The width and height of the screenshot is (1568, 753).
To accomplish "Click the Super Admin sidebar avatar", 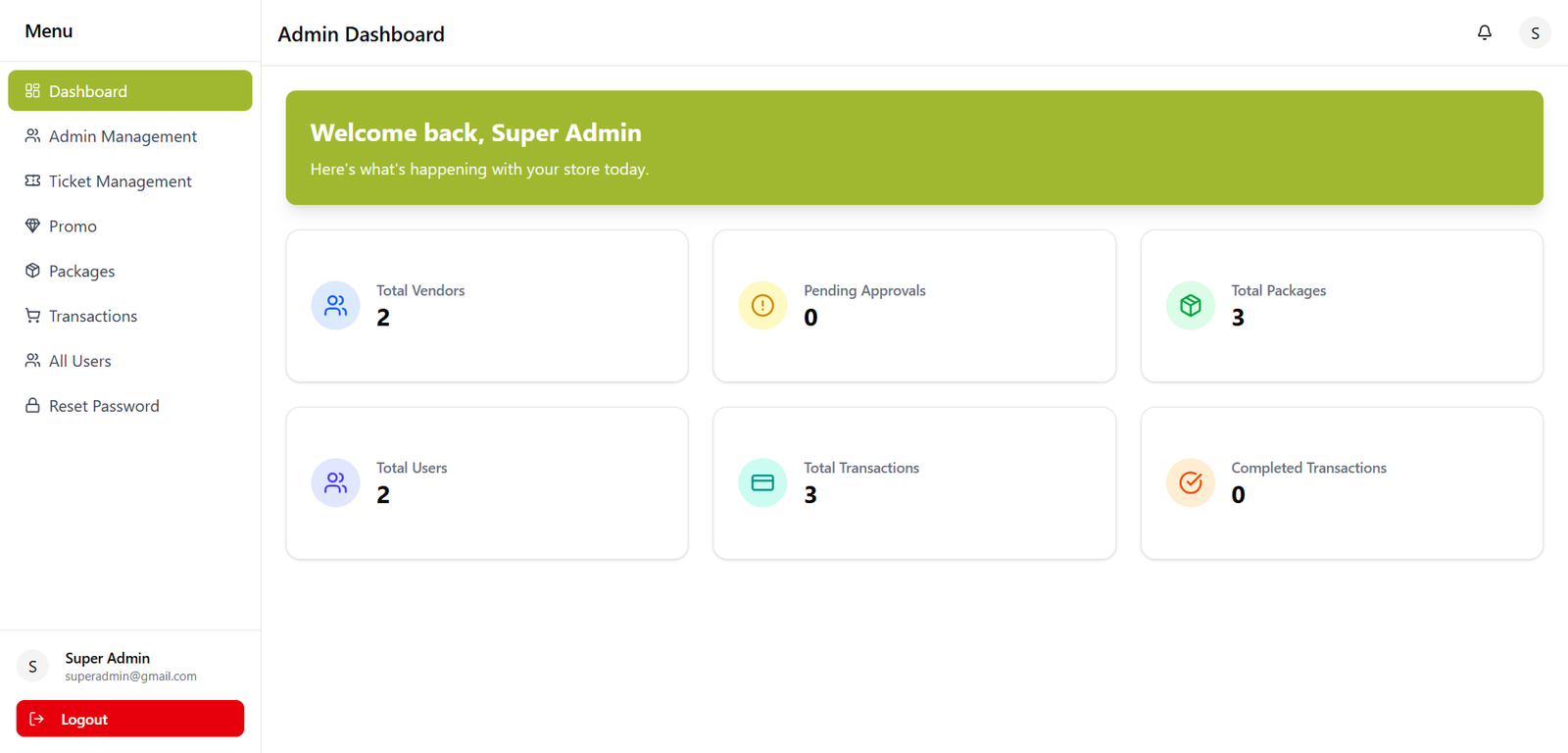I will click(x=32, y=667).
